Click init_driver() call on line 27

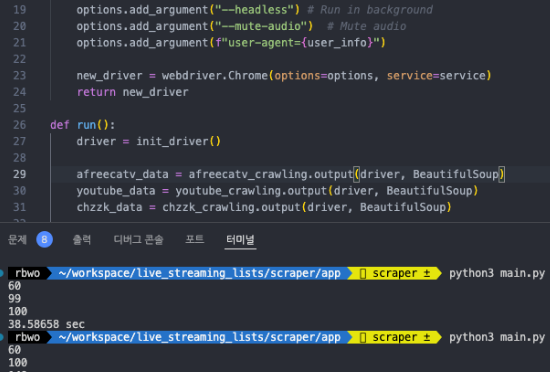coord(178,142)
